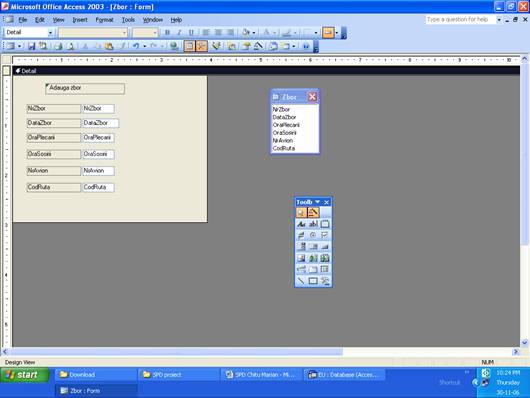Expand the Toolbox options arrow

click(317, 202)
